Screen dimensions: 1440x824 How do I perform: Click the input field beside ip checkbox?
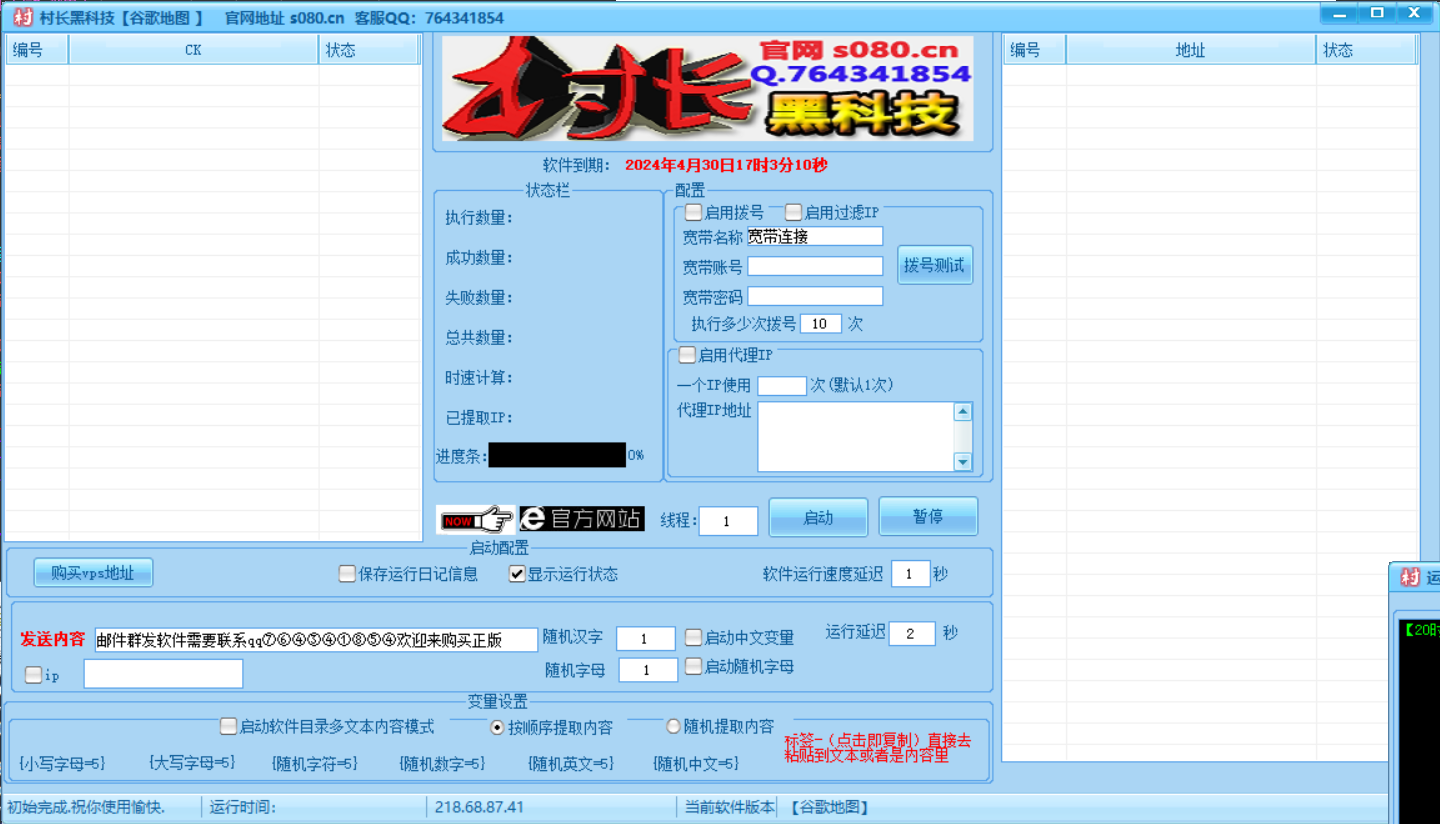point(163,674)
